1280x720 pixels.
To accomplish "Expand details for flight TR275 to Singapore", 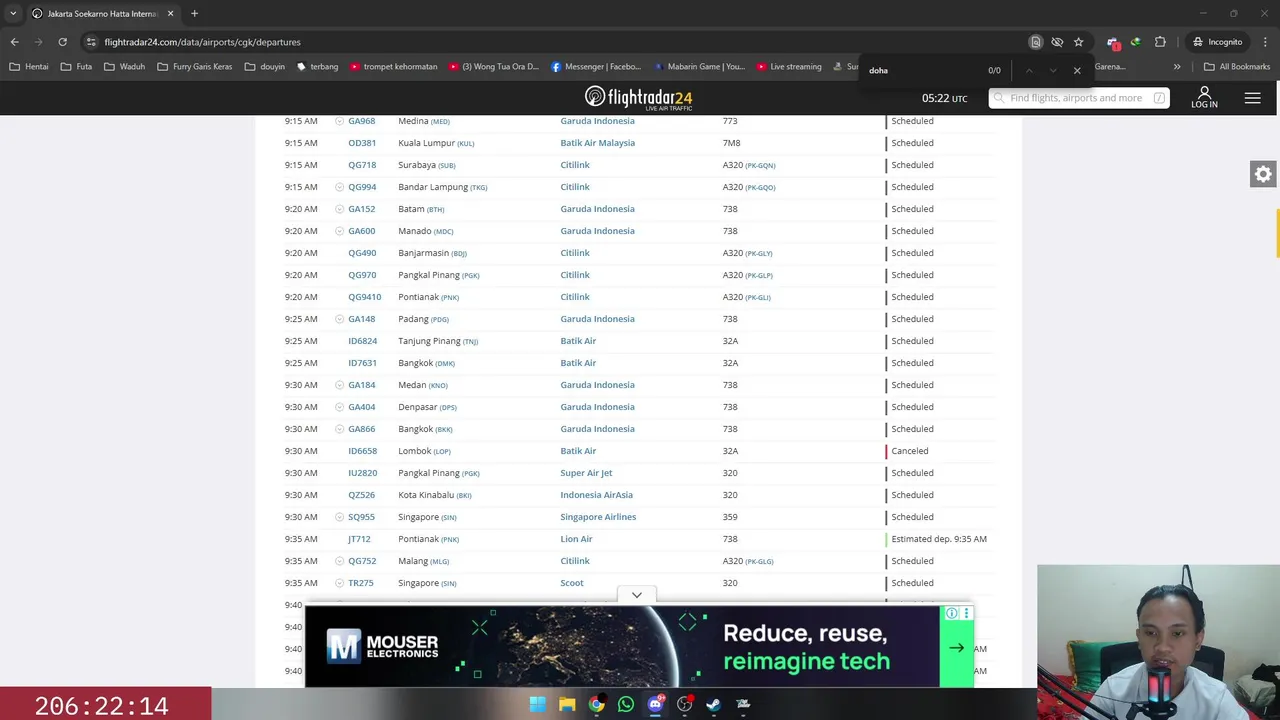I will pos(339,583).
